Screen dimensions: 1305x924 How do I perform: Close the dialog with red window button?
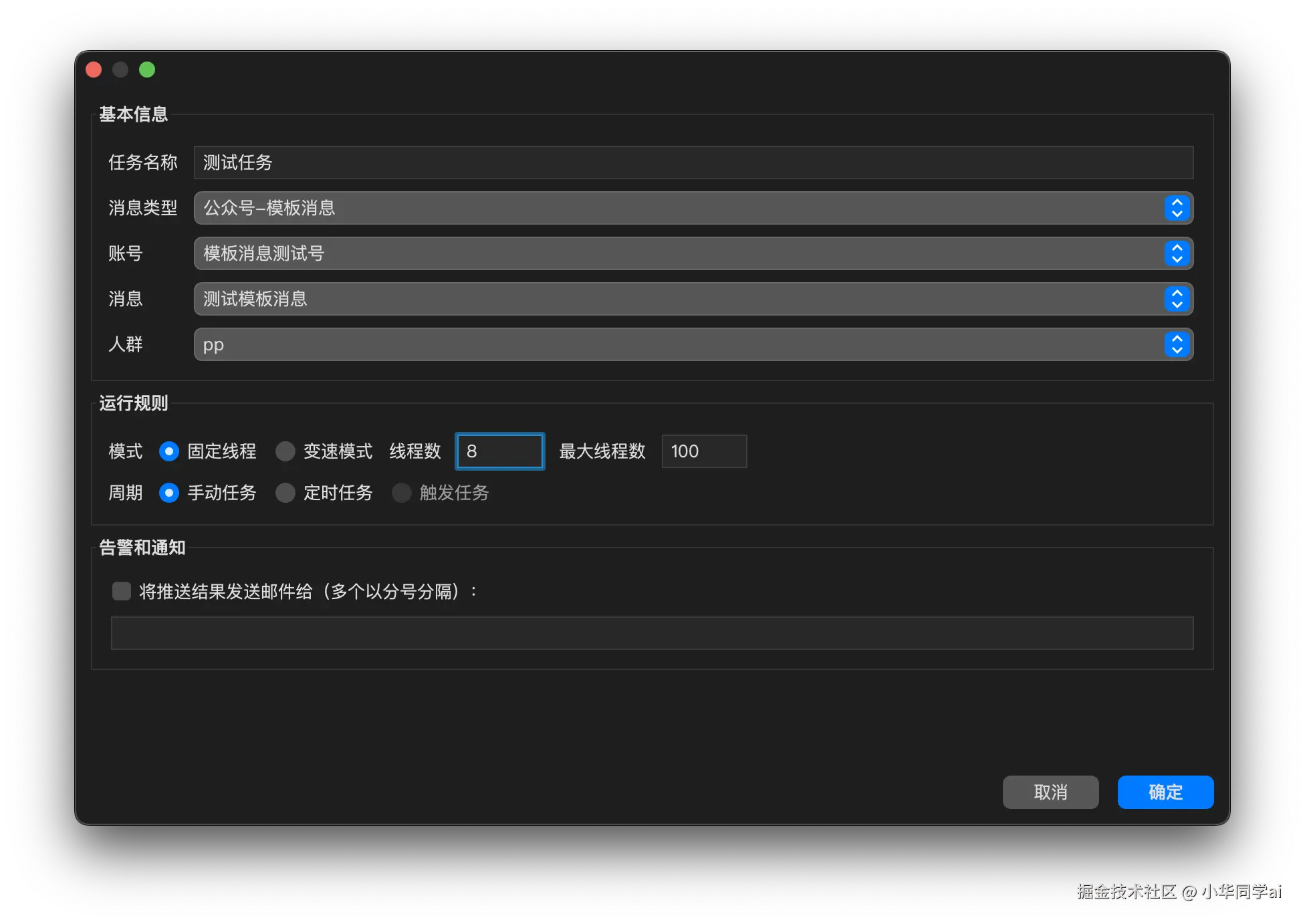click(x=94, y=70)
